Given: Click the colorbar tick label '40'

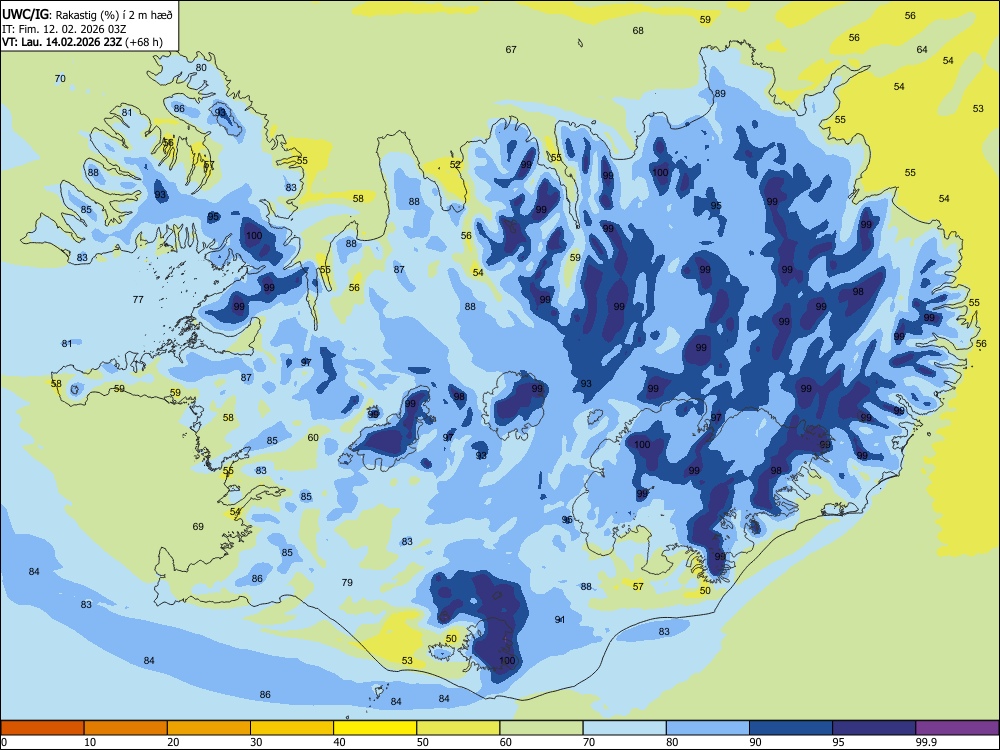Looking at the screenshot, I should click(339, 742).
